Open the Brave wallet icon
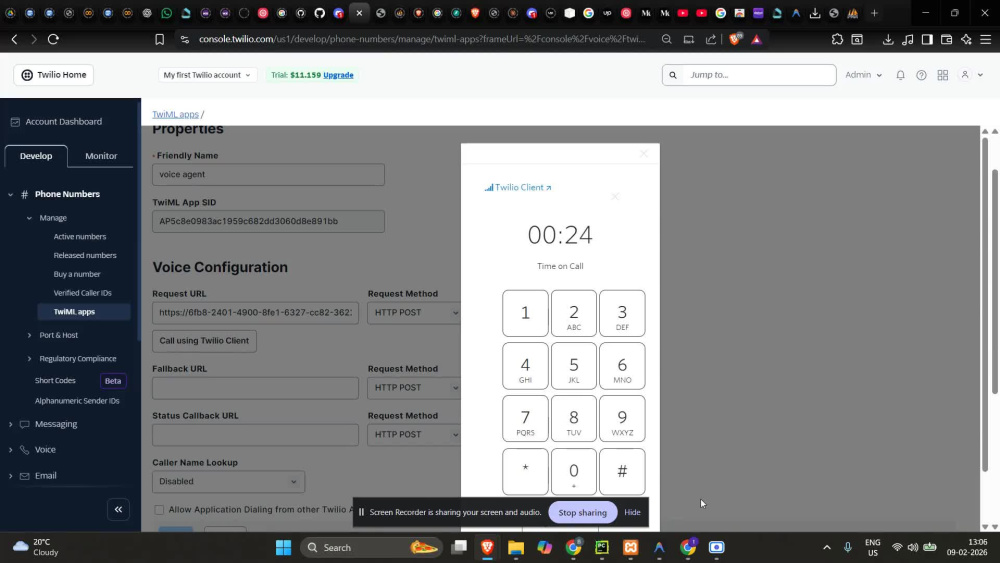The height and width of the screenshot is (563, 1000). 946,40
